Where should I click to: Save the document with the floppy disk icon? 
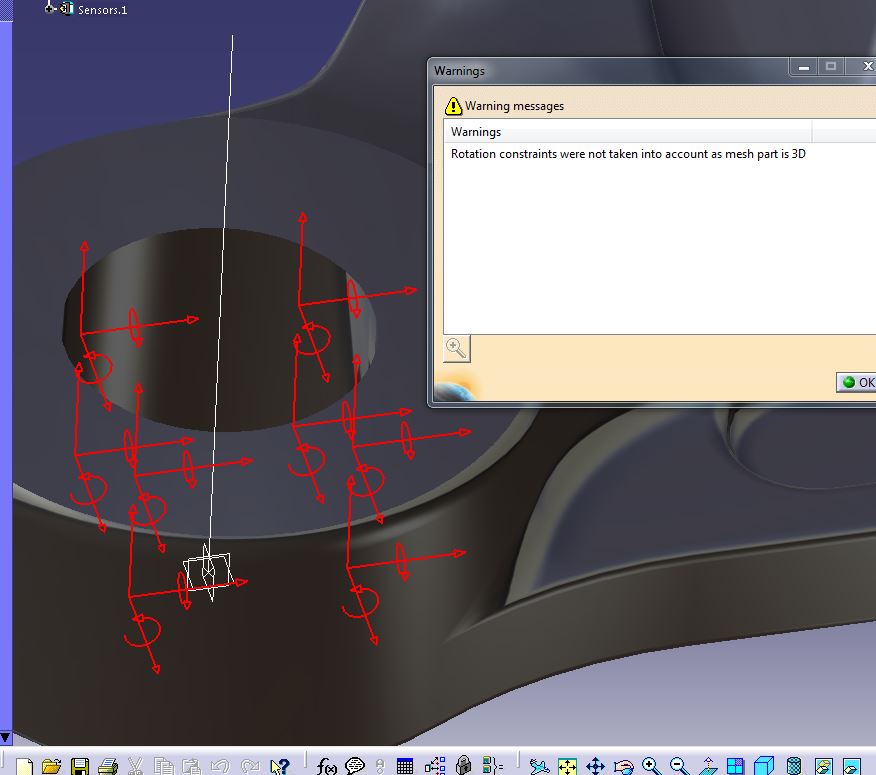(80, 766)
